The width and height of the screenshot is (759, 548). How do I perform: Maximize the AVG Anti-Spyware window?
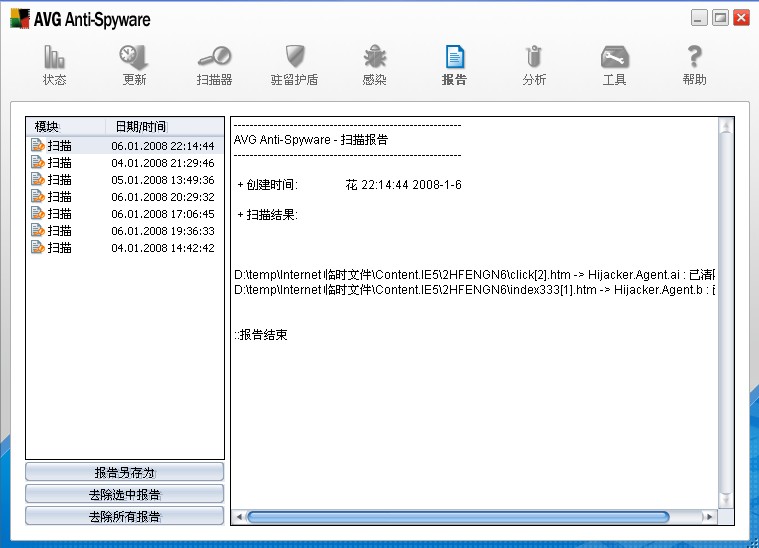(720, 18)
